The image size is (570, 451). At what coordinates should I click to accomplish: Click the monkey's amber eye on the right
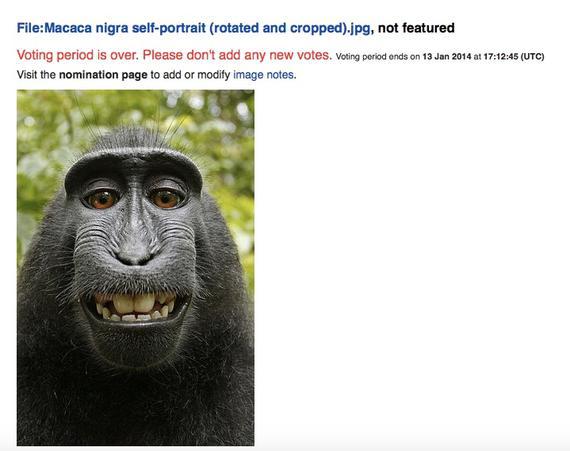coord(166,198)
